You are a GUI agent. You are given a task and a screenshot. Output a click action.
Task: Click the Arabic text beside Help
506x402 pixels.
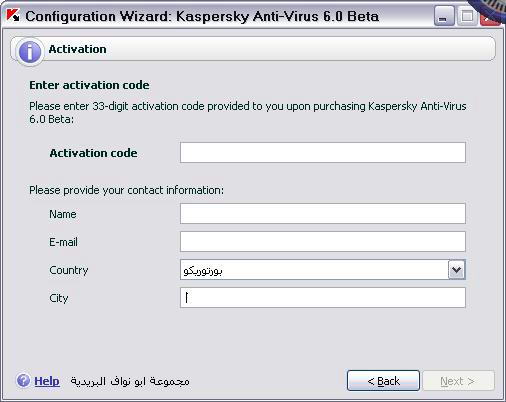(x=130, y=381)
